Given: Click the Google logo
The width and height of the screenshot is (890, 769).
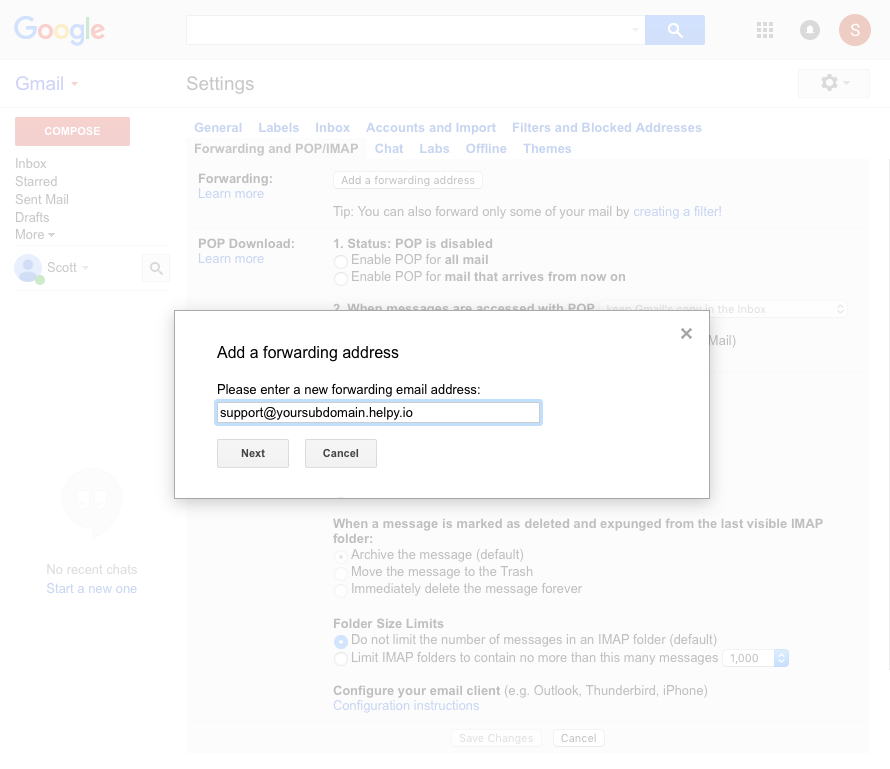Looking at the screenshot, I should 59,30.
